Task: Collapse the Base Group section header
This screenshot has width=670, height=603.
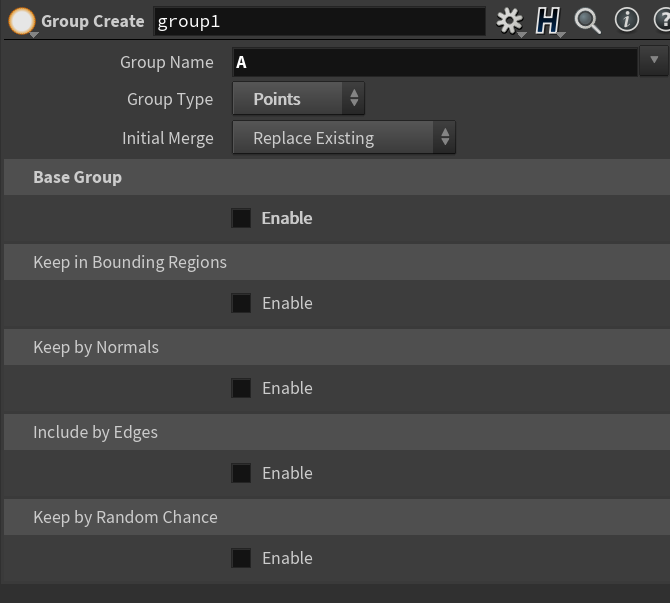Action: (x=337, y=177)
